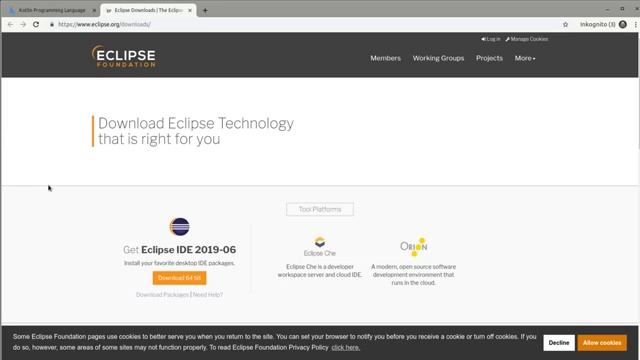Click Allow cookies button
The width and height of the screenshot is (640, 360).
pos(602,343)
